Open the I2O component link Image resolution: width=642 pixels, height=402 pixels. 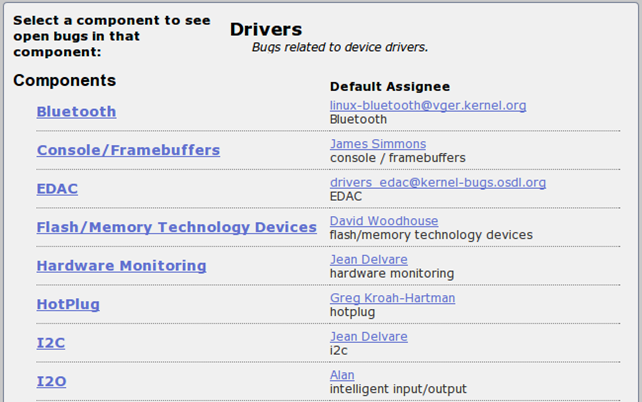pos(52,381)
